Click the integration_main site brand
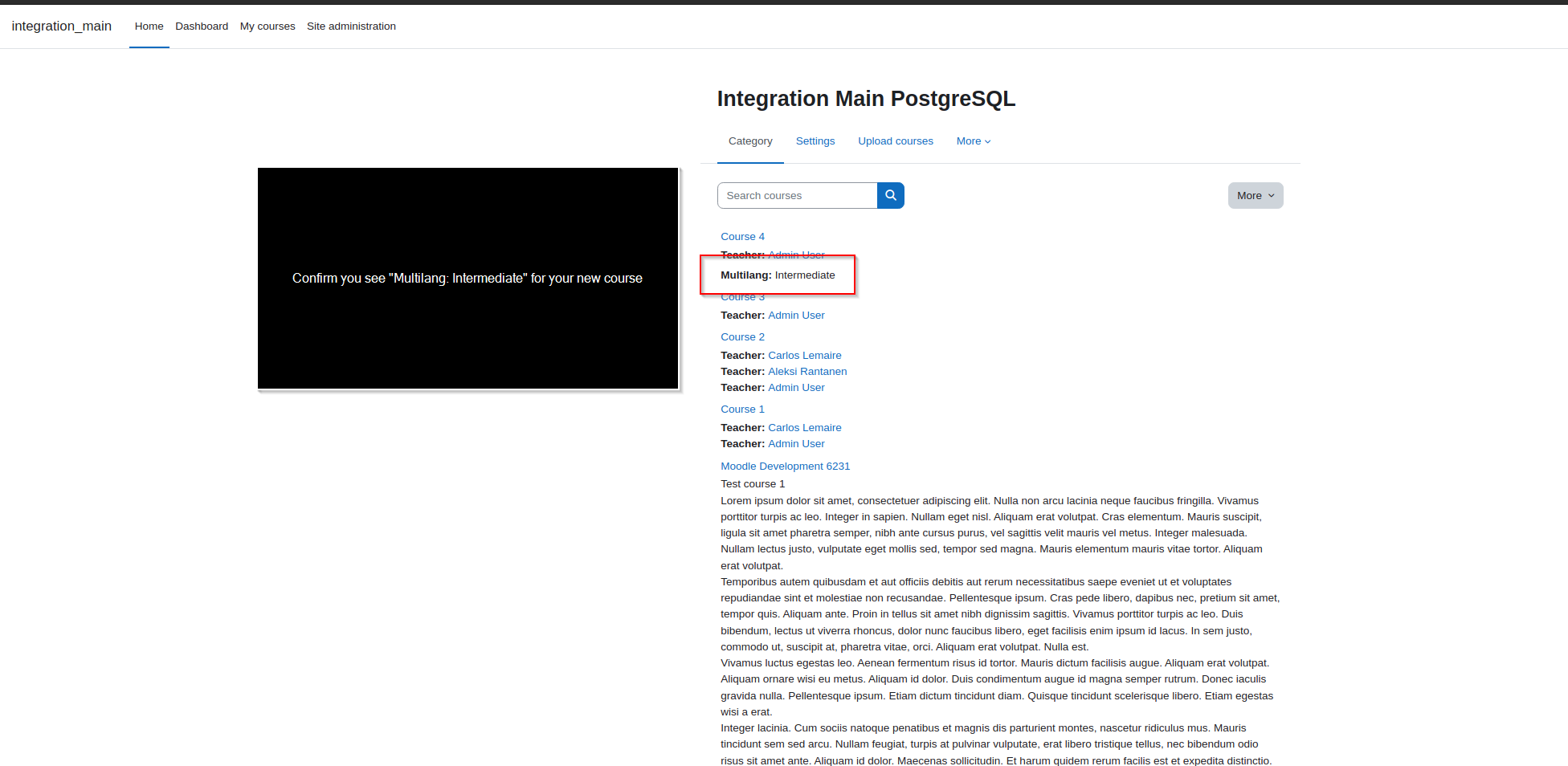This screenshot has width=1568, height=766. [x=62, y=26]
